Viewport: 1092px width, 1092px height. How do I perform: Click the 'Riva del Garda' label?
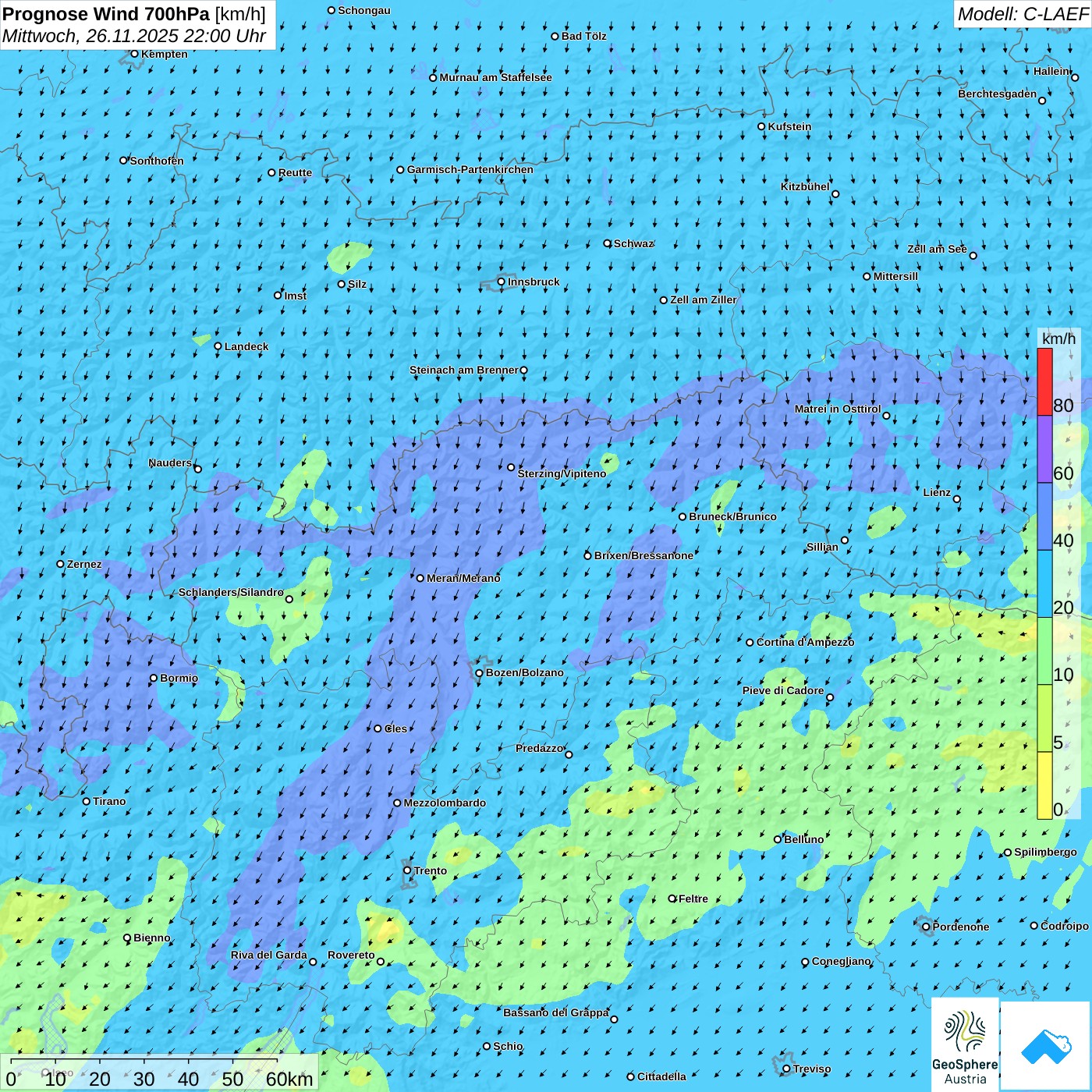pos(269,955)
